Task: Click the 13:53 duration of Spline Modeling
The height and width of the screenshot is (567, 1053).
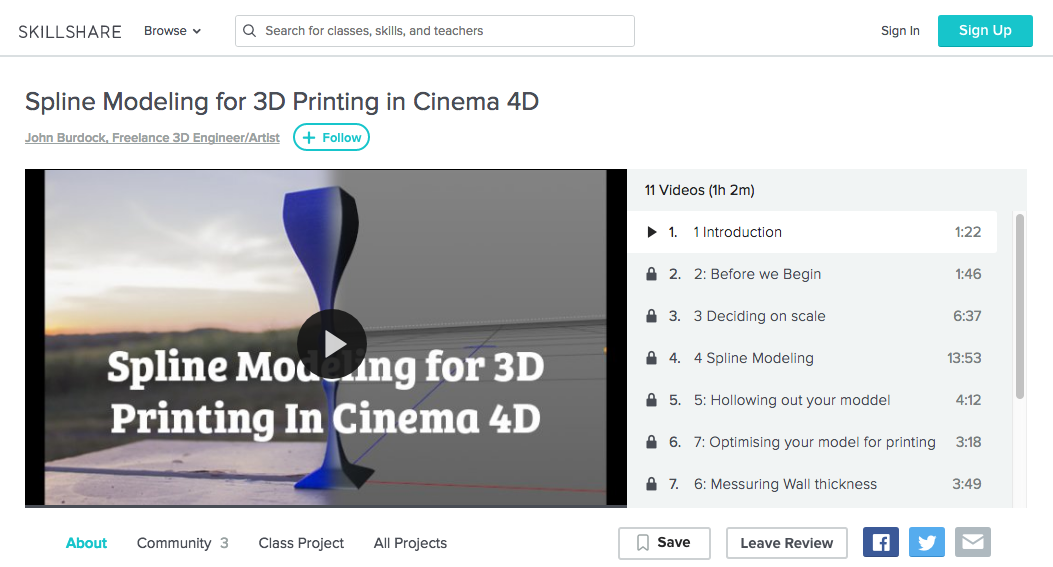Action: [964, 358]
